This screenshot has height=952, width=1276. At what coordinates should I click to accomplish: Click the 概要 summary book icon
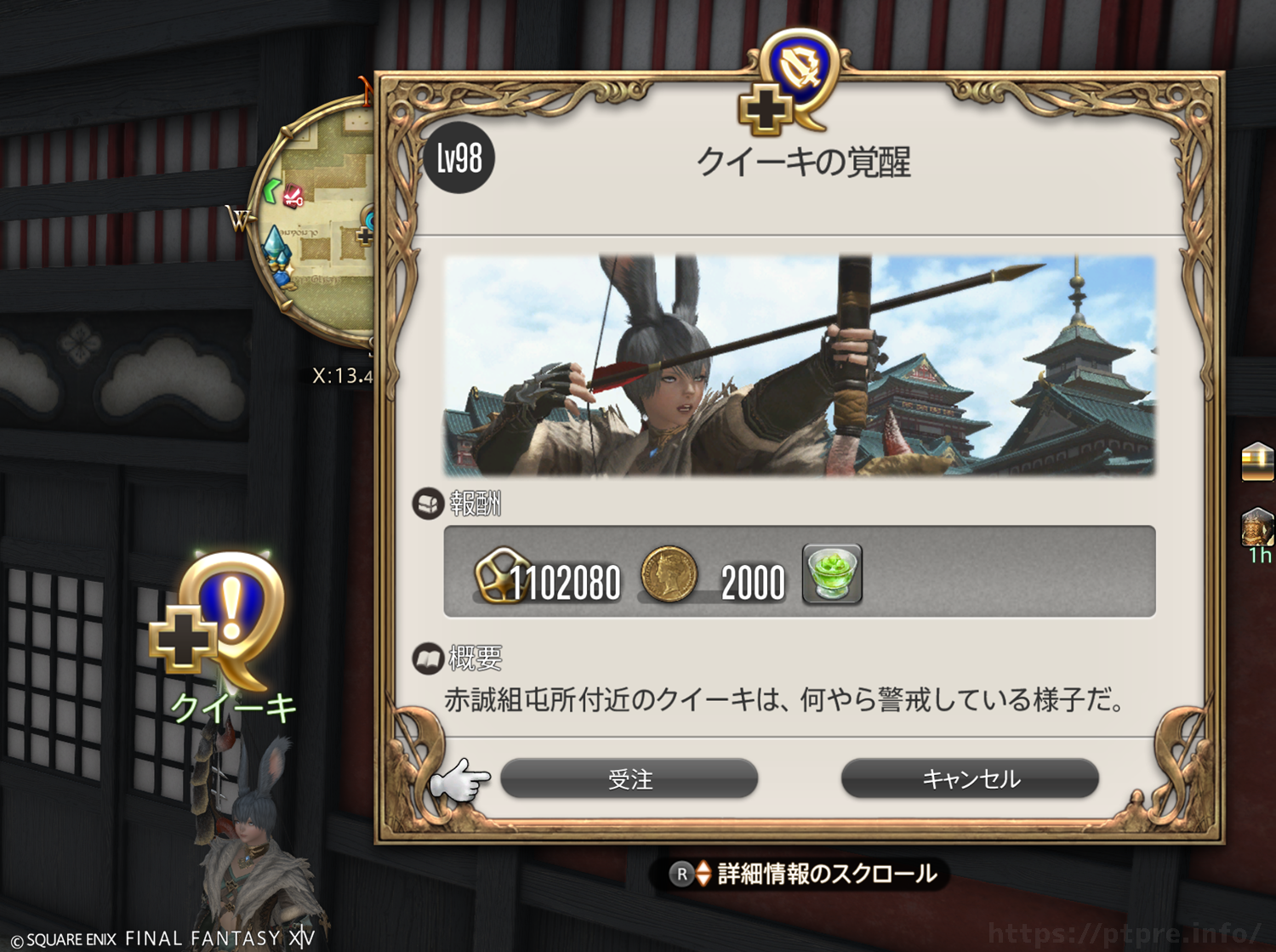pyautogui.click(x=427, y=658)
